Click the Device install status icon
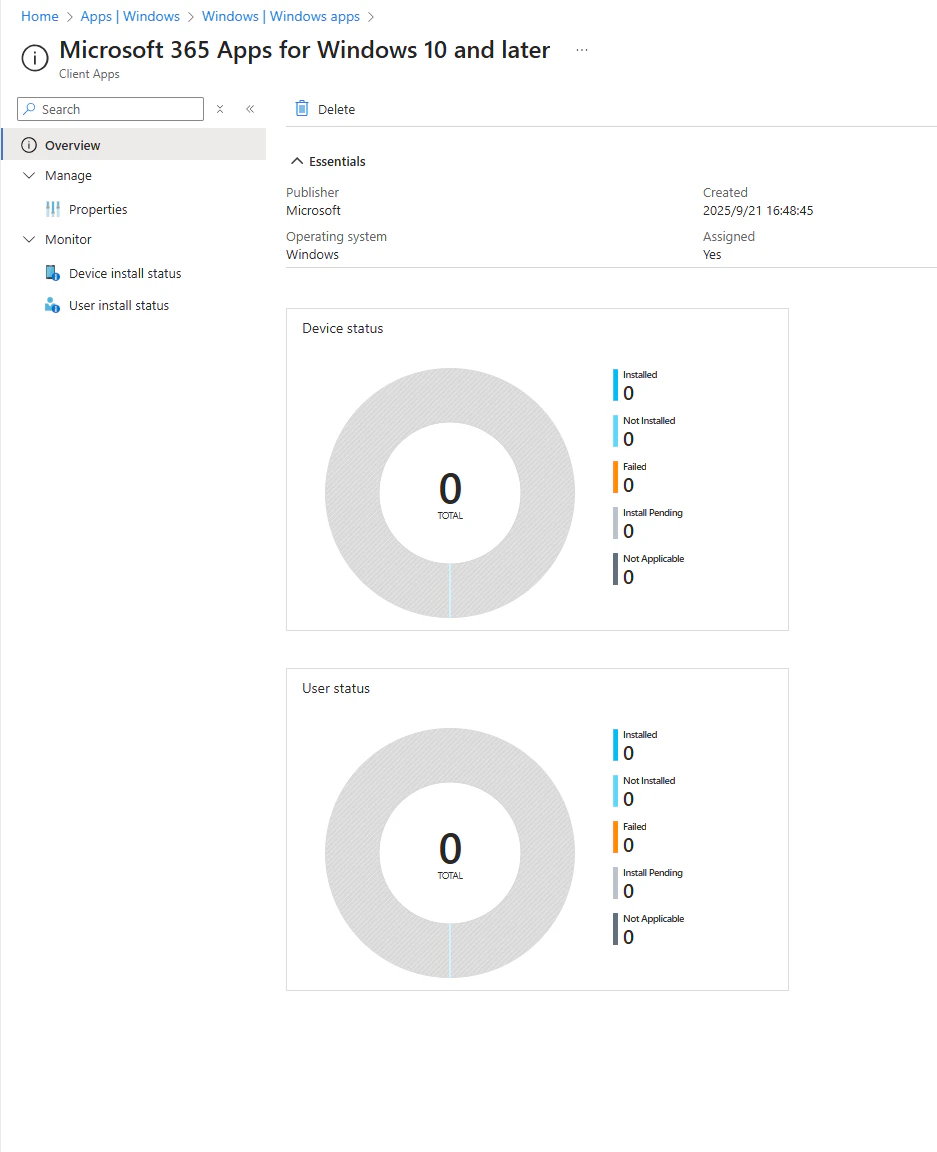This screenshot has width=937, height=1152. click(x=53, y=273)
